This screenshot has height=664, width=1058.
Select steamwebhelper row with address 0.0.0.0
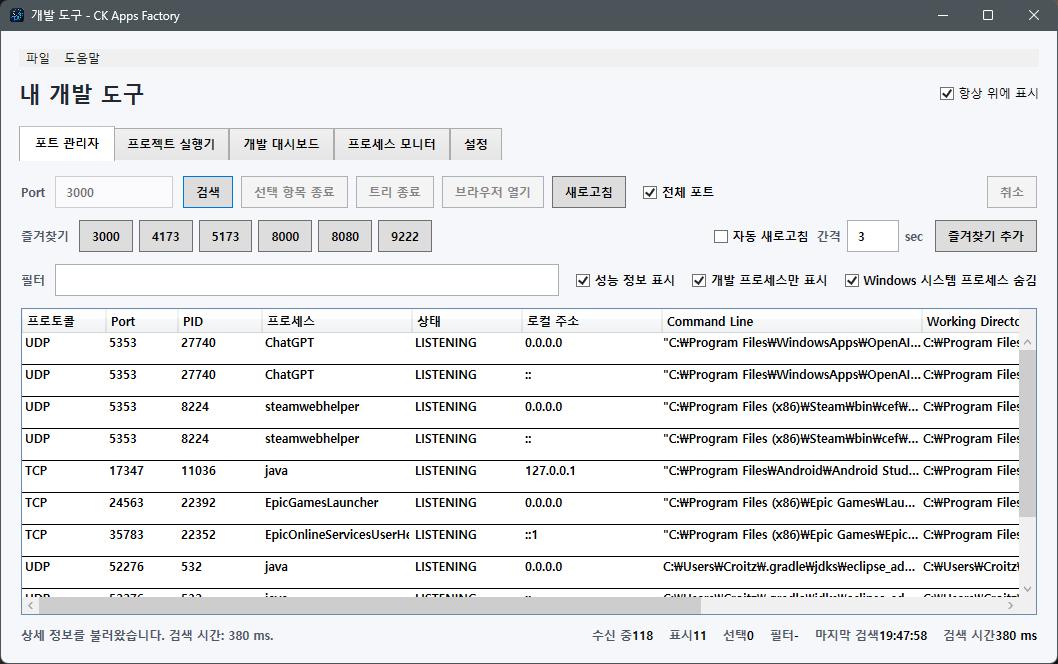click(x=520, y=412)
